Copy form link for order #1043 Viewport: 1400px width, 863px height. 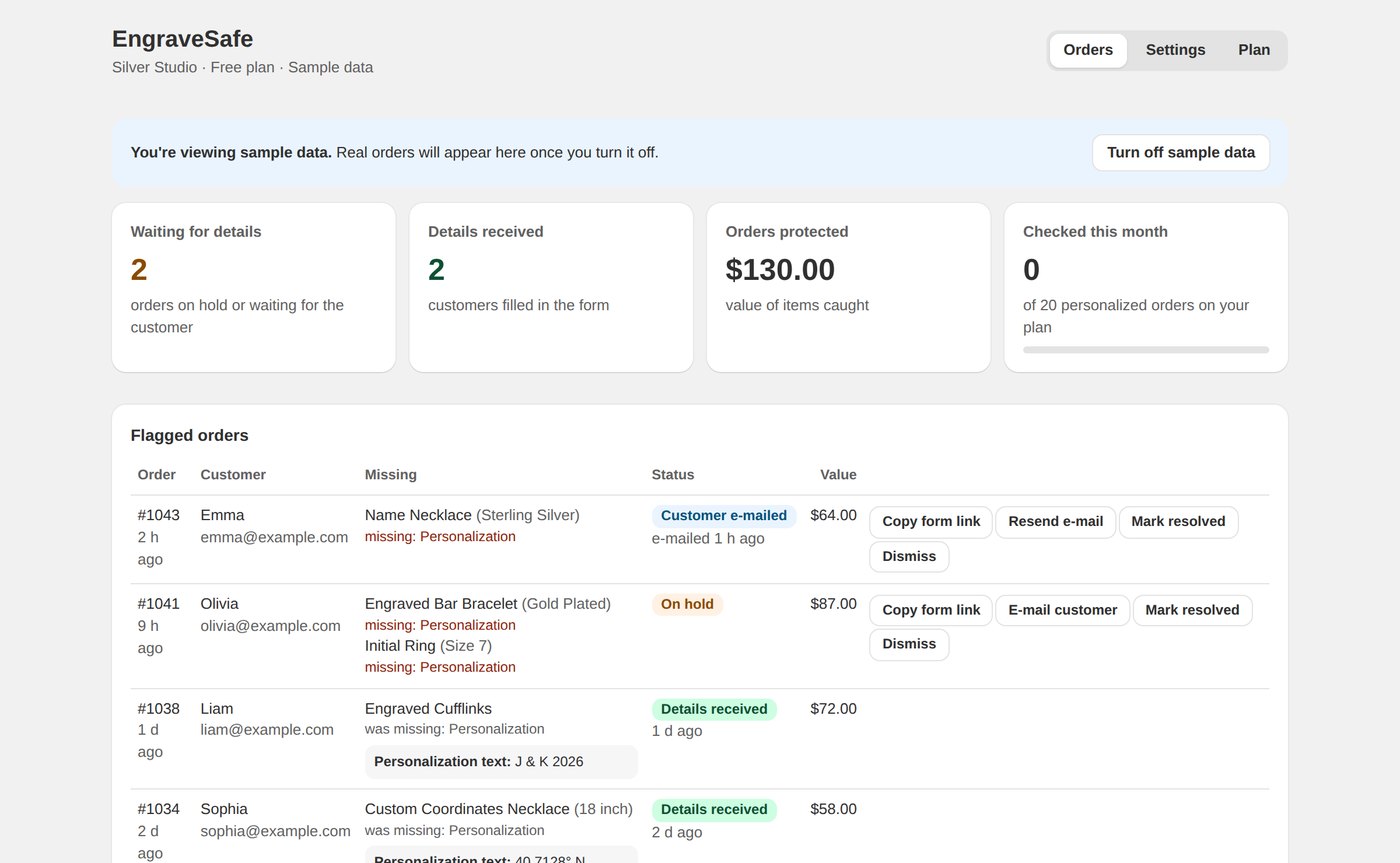[x=931, y=522]
